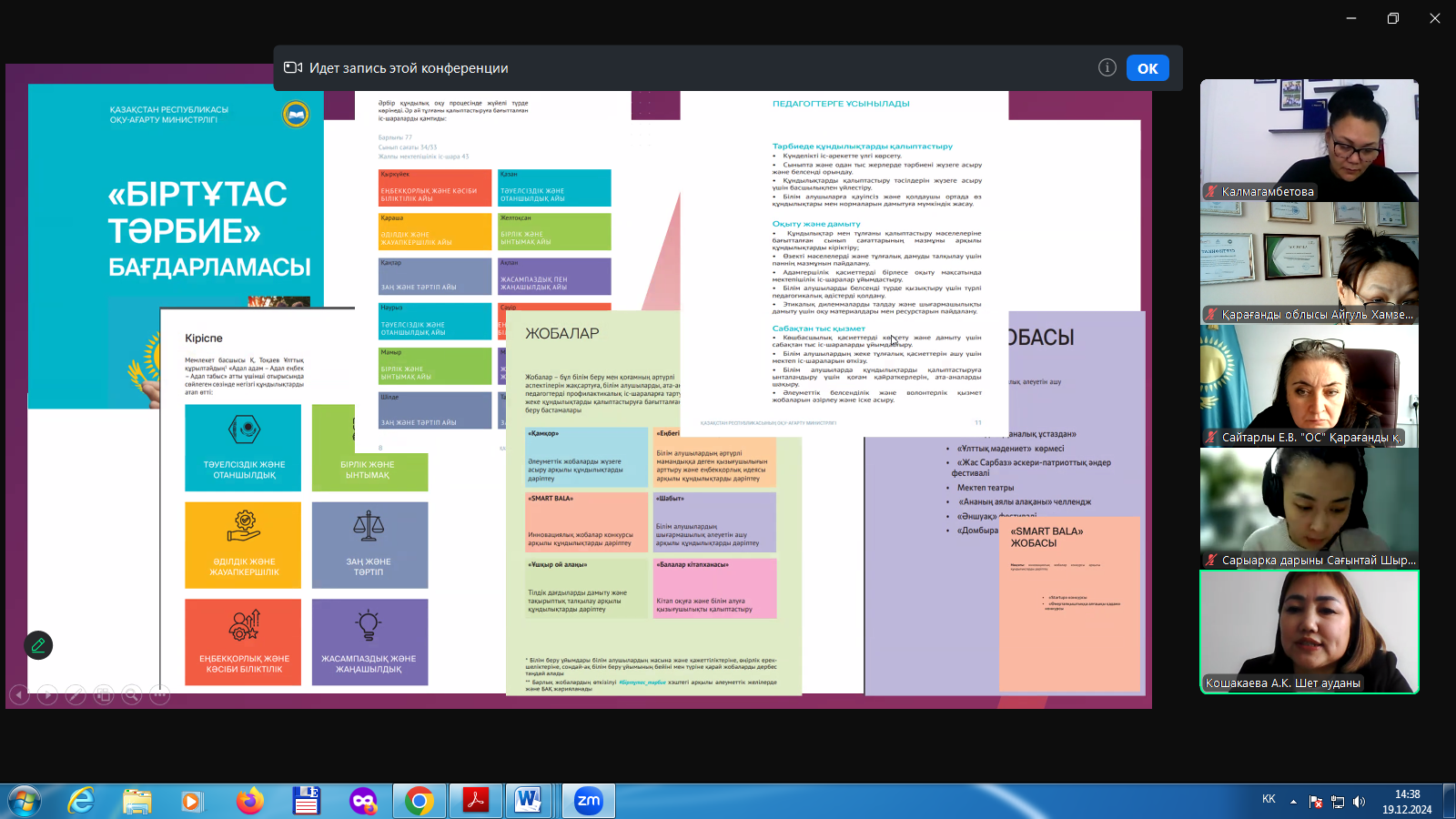Open the media player icon on the taskbar
The image size is (1456, 819).
click(192, 802)
